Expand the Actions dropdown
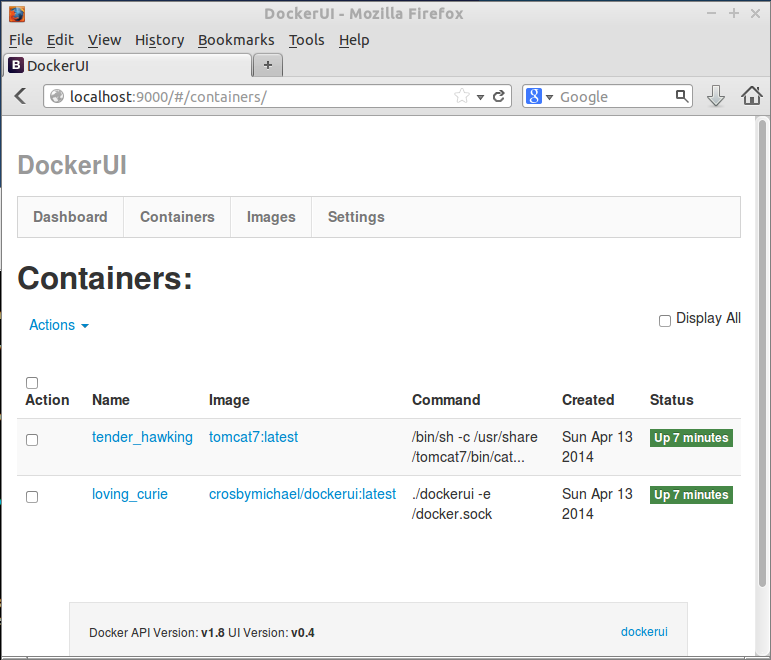Screen dimensions: 771x660 point(59,325)
